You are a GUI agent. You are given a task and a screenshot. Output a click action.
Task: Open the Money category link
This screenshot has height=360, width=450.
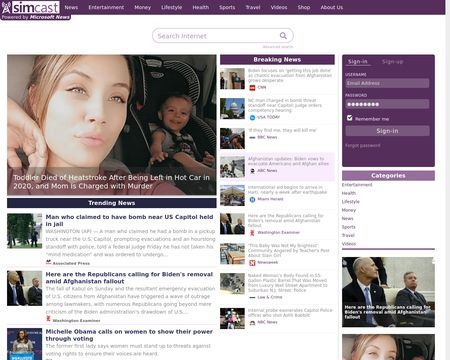point(349,210)
